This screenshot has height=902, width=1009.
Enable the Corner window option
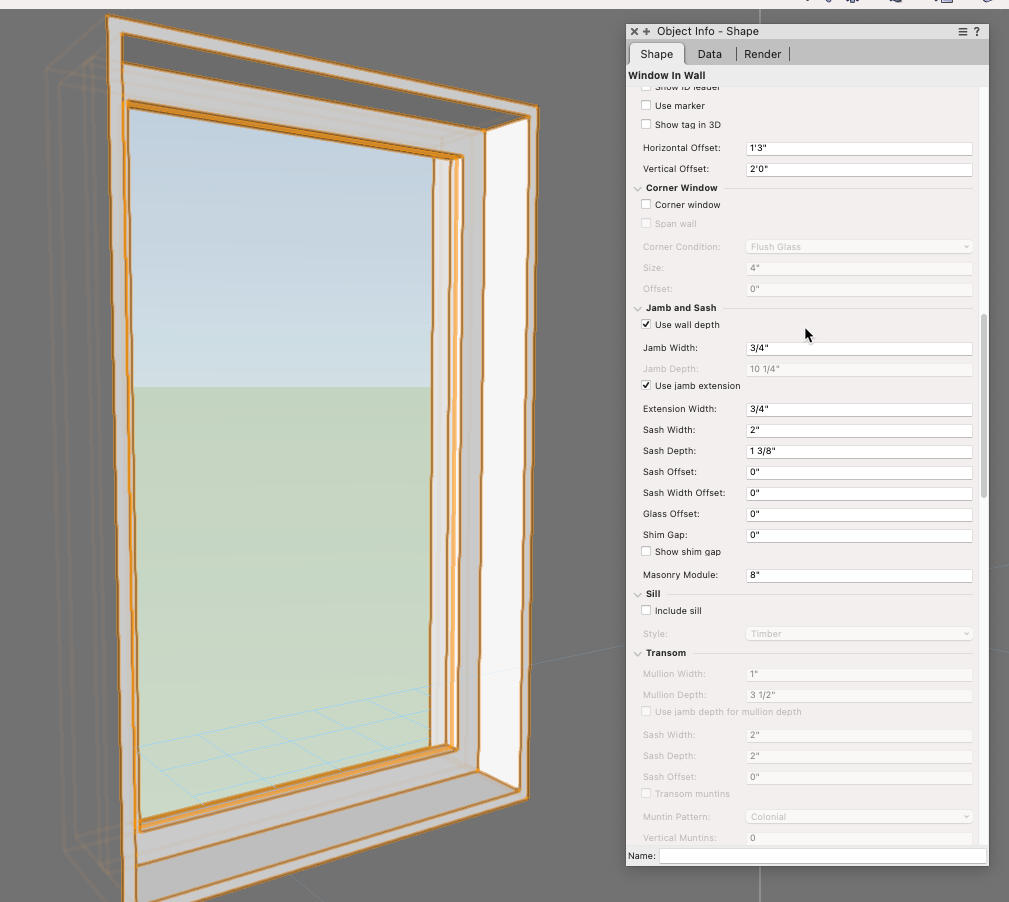pos(646,204)
